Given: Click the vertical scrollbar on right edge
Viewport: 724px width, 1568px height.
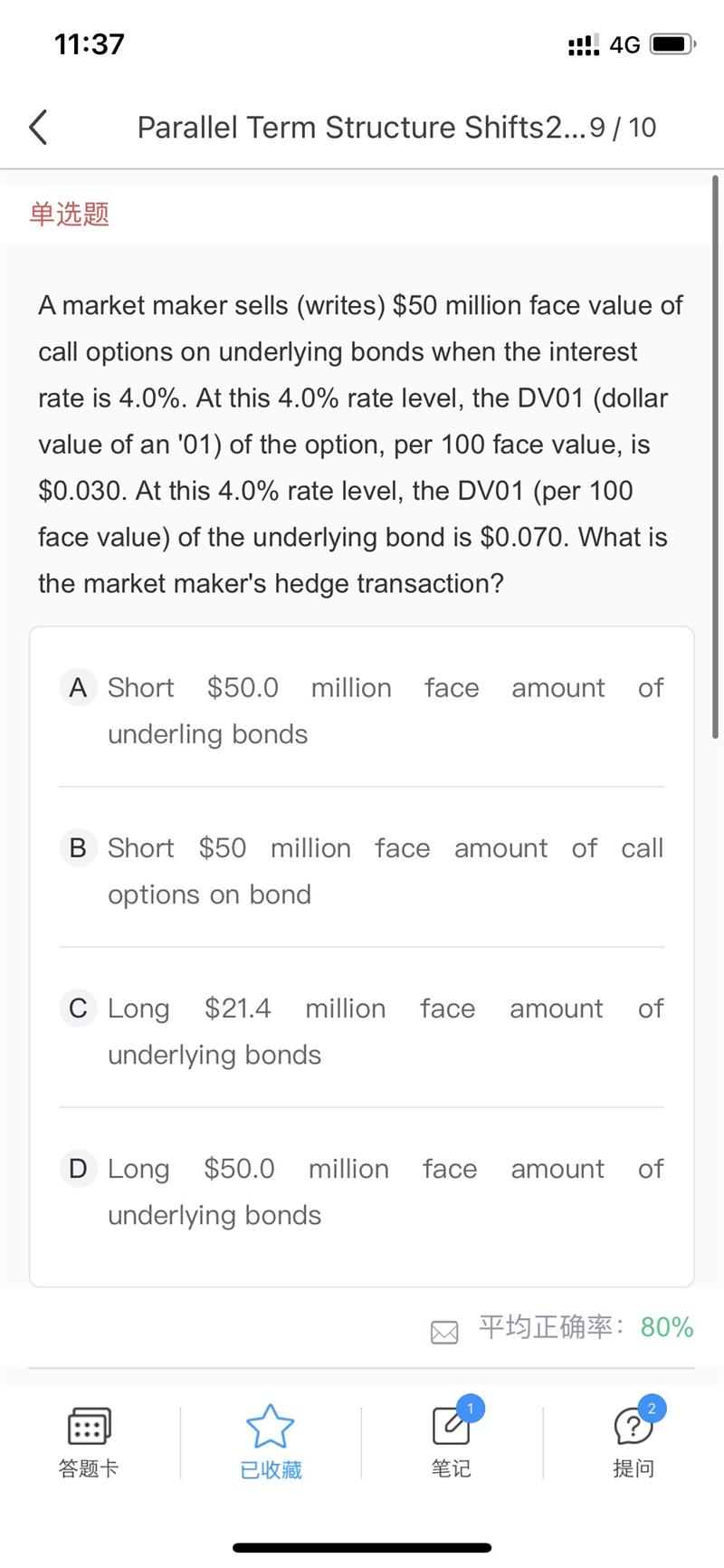Looking at the screenshot, I should (716, 453).
